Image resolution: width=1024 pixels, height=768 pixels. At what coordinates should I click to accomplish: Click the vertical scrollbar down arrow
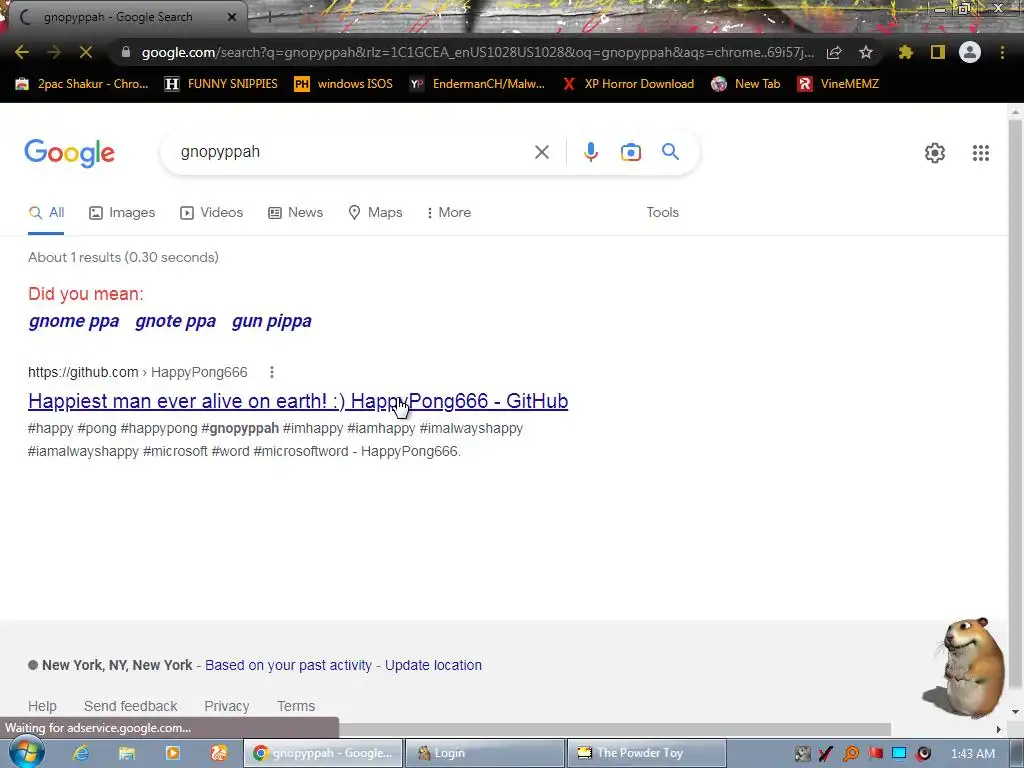1015,711
